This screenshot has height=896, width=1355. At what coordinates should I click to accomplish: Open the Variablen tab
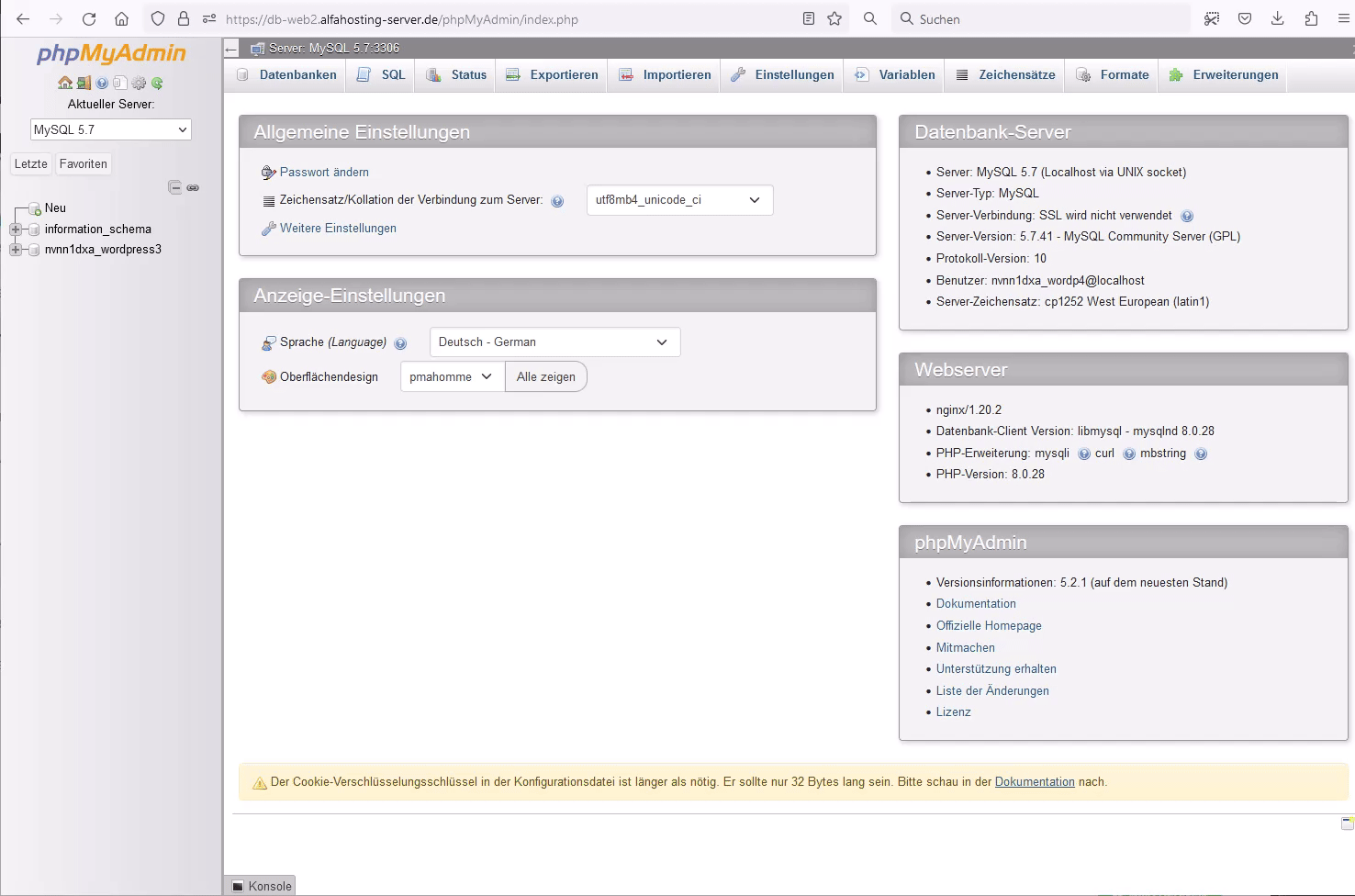[x=894, y=75]
